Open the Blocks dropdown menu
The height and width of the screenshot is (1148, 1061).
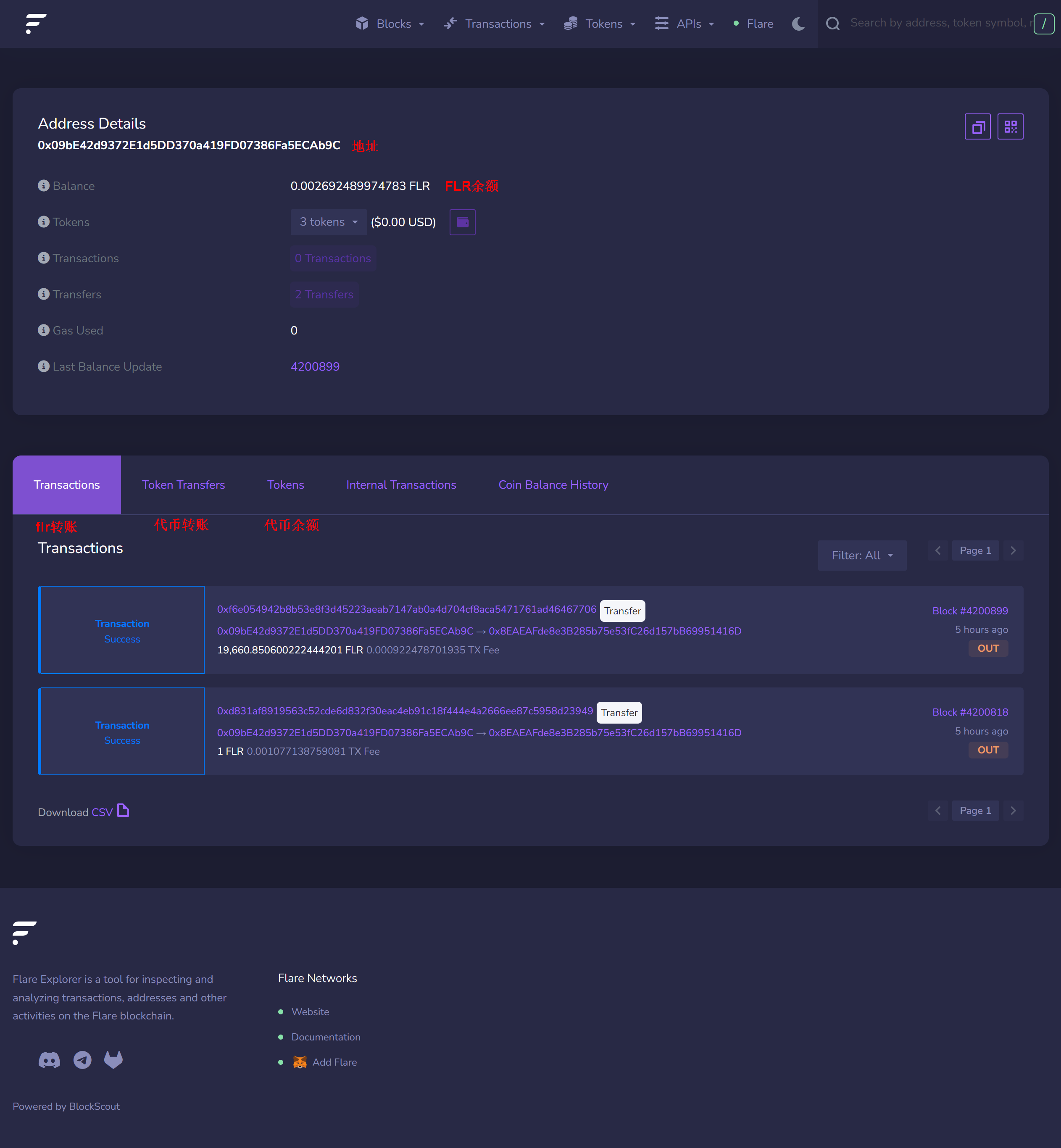(390, 24)
